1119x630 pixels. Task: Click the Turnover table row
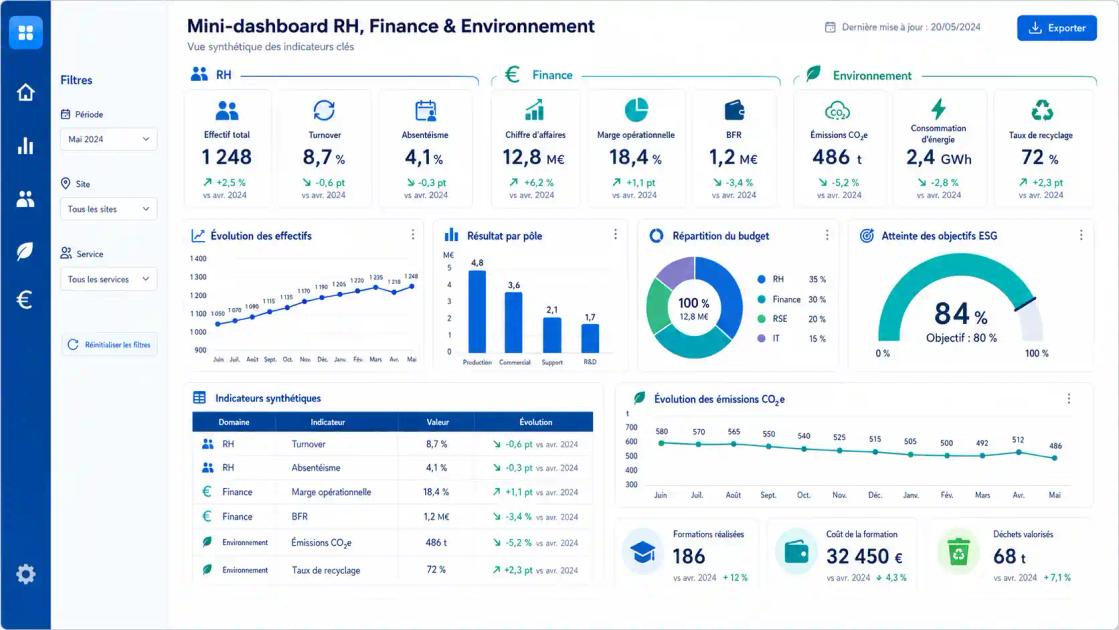point(393,444)
